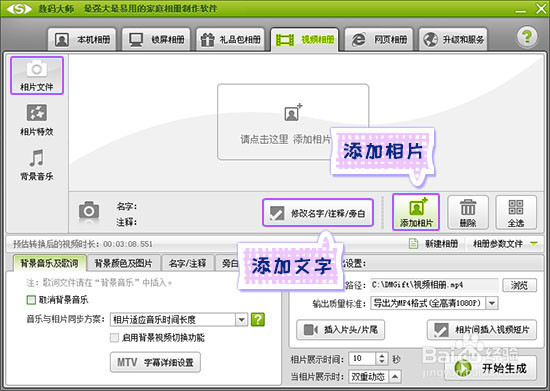Screen dimensions: 550x391
Task: Click the 删除 trash button
Action: 468,213
